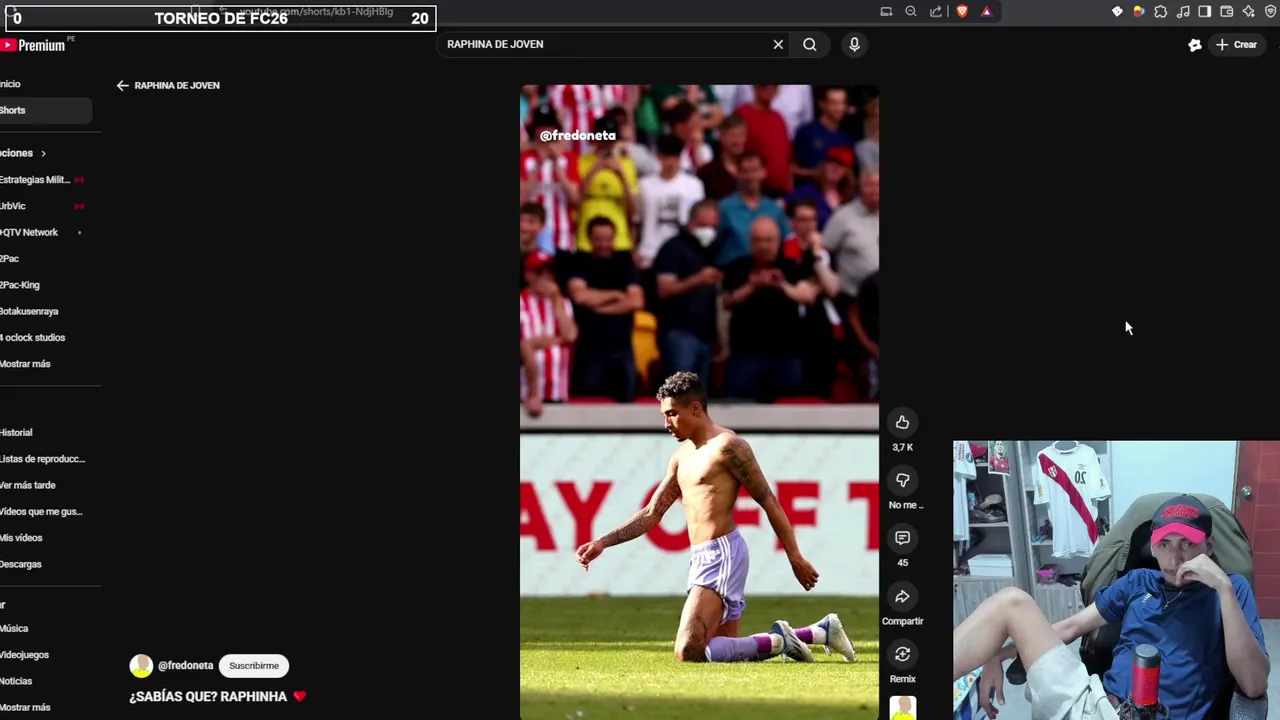Click the white tag extension icon
The width and height of the screenshot is (1280, 720).
point(1117,12)
